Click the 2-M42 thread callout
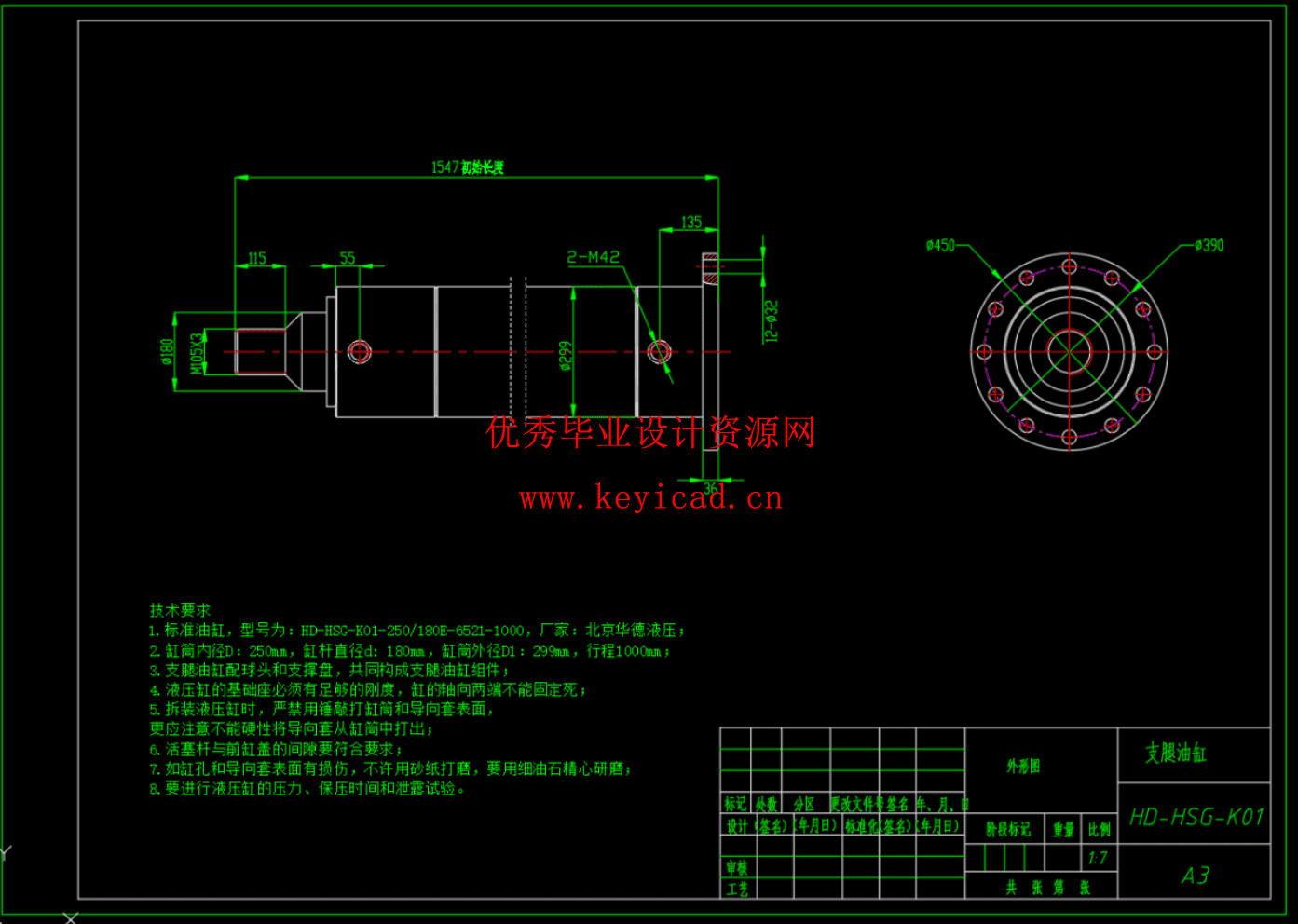 click(x=591, y=257)
